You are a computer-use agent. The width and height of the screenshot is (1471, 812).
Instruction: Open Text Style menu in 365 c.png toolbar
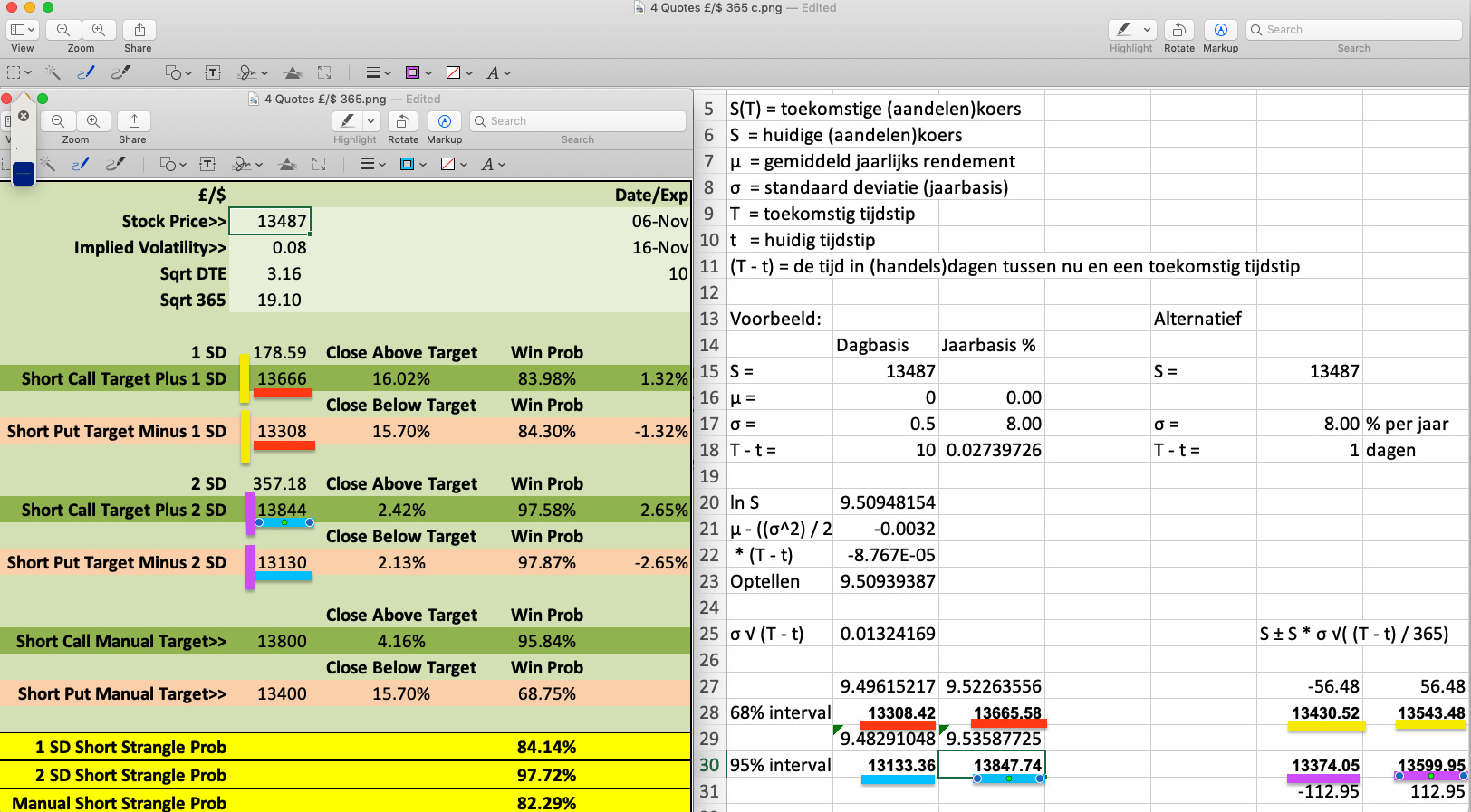click(x=498, y=72)
